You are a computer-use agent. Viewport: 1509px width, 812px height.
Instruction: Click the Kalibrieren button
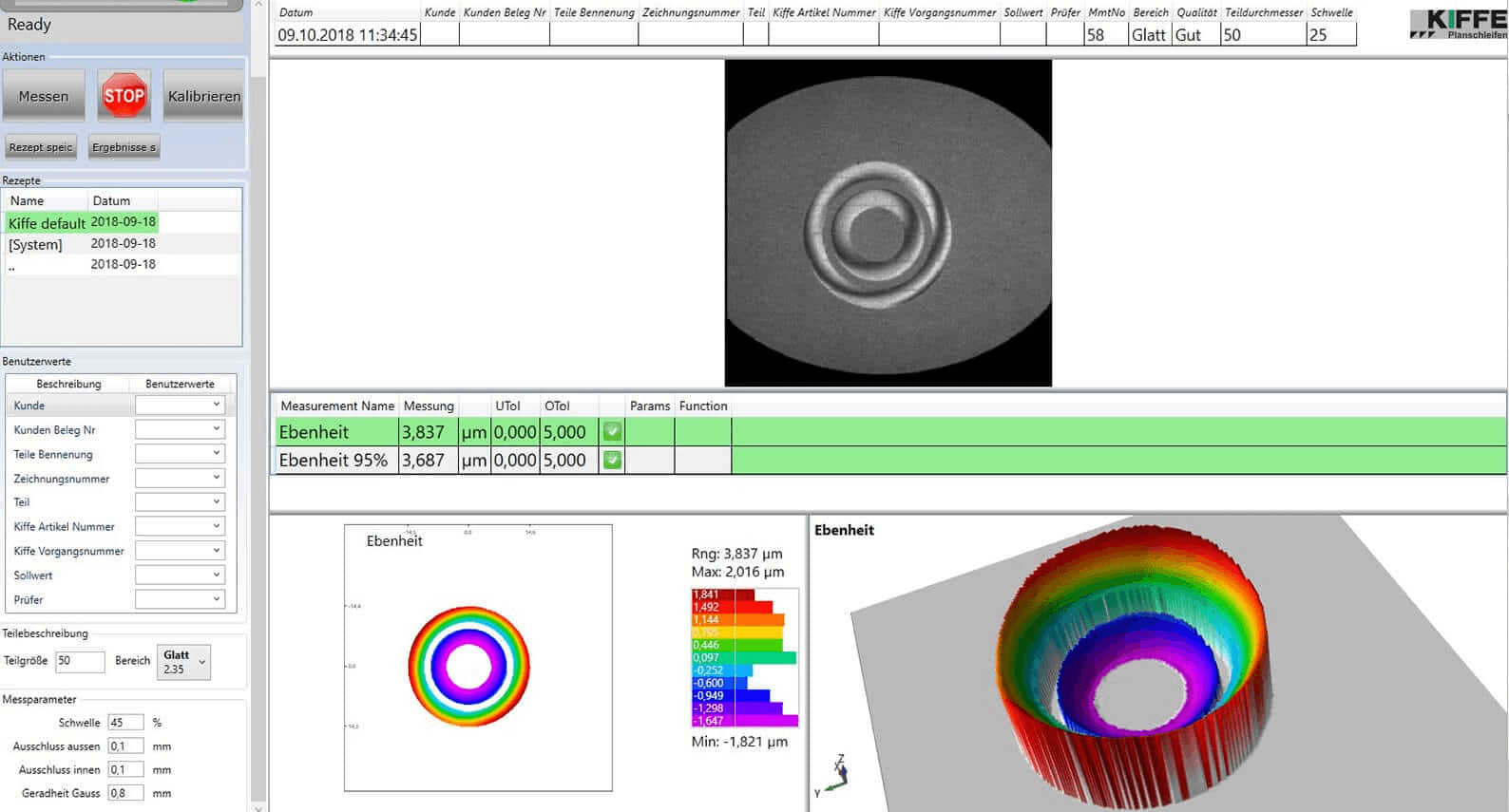tap(203, 96)
